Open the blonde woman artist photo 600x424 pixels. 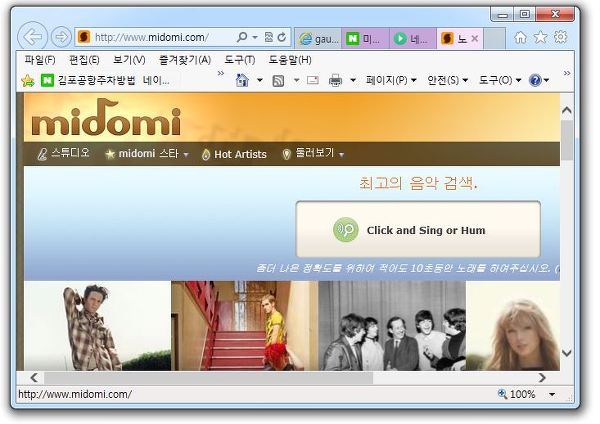point(513,326)
